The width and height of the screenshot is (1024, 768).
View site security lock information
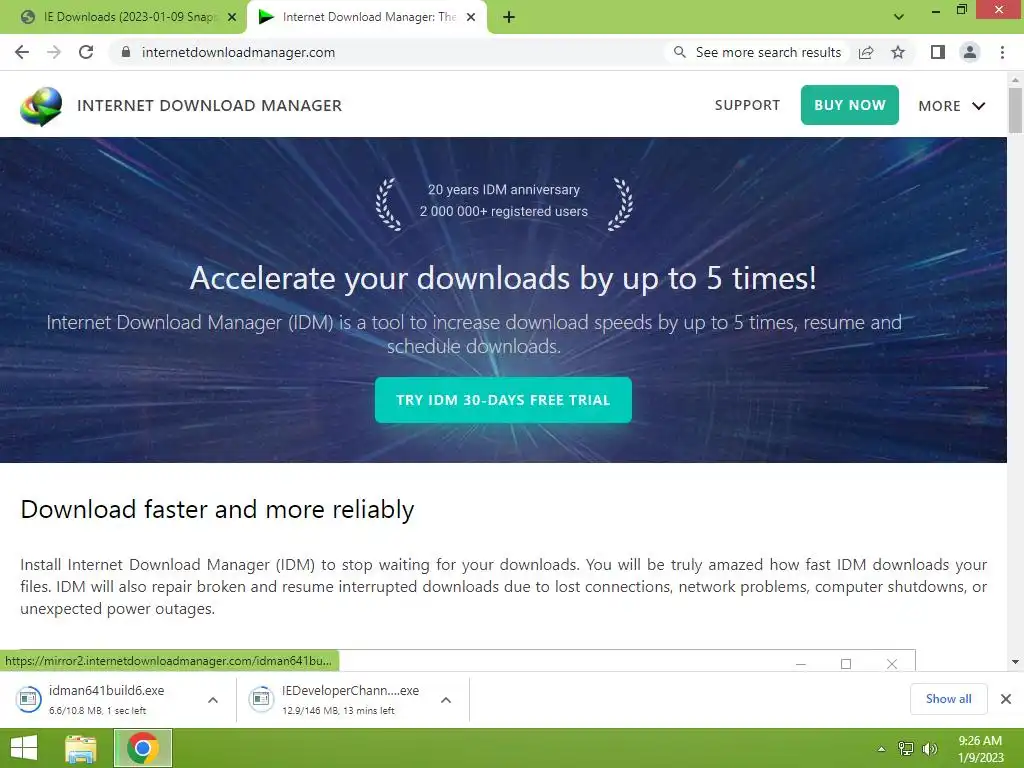[x=125, y=52]
